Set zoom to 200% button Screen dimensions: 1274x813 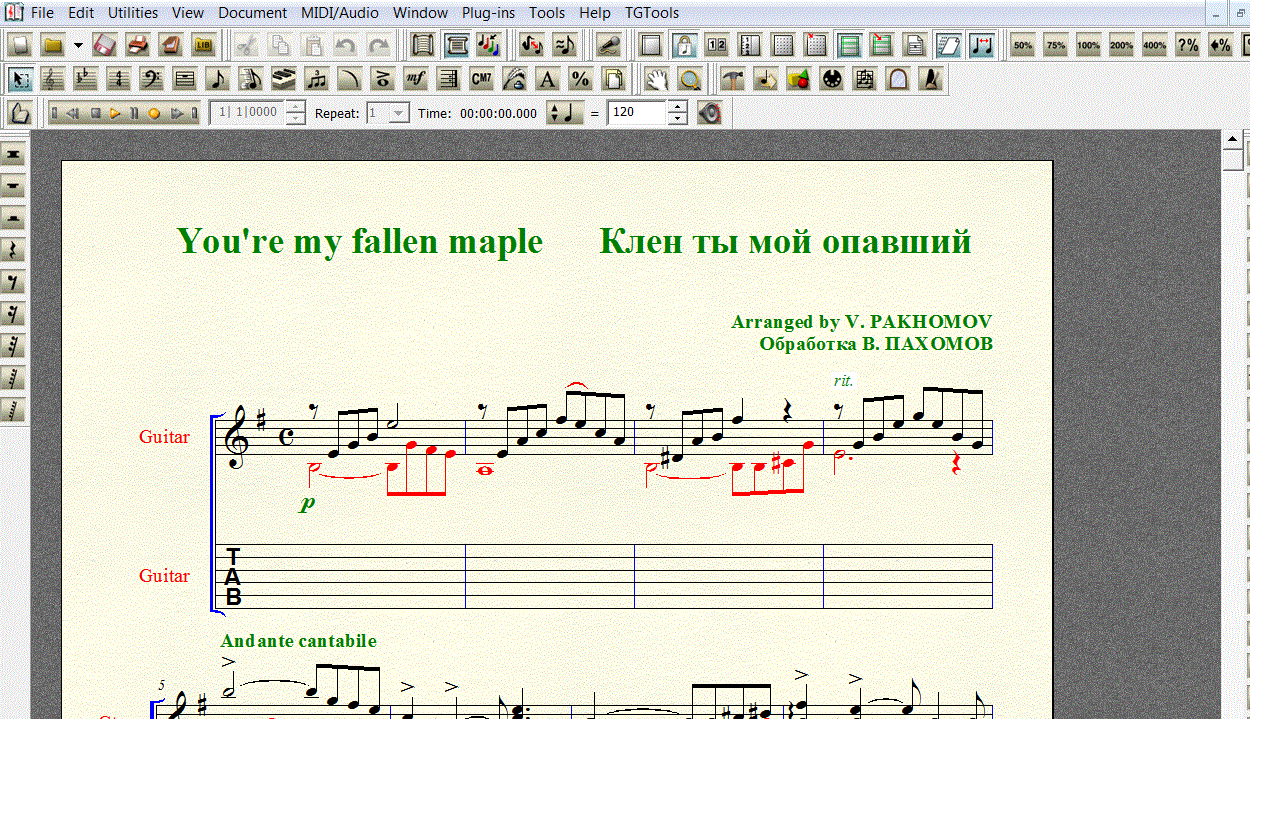click(1121, 45)
